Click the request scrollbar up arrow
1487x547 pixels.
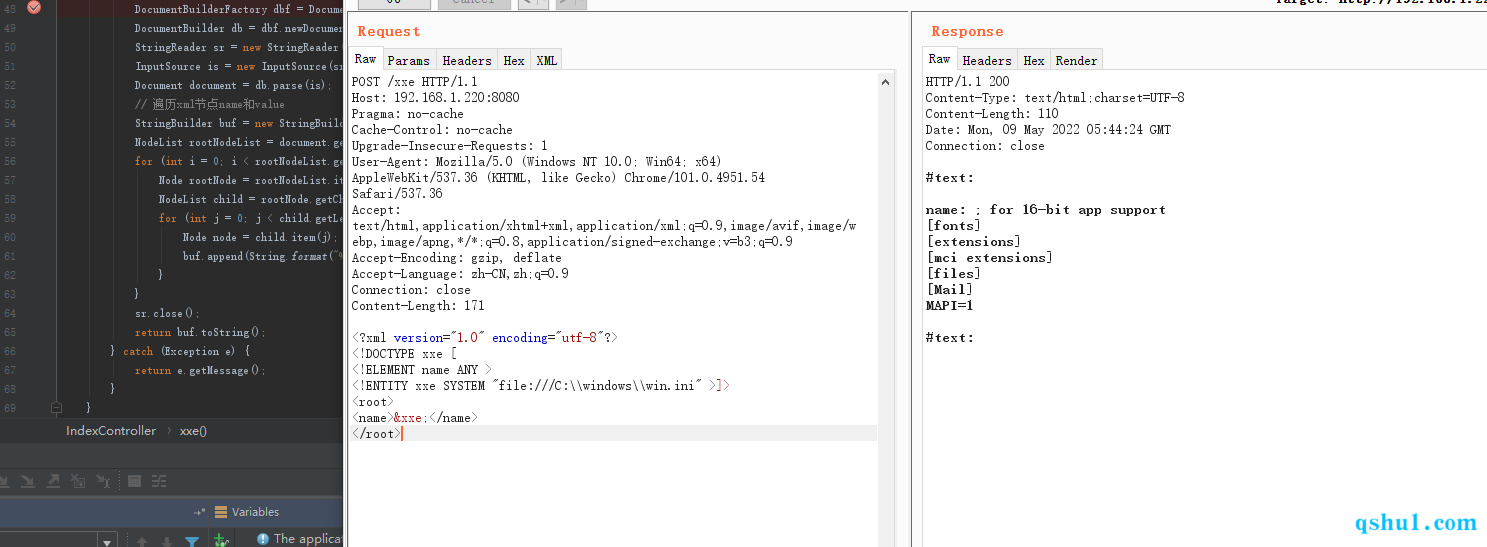point(885,81)
